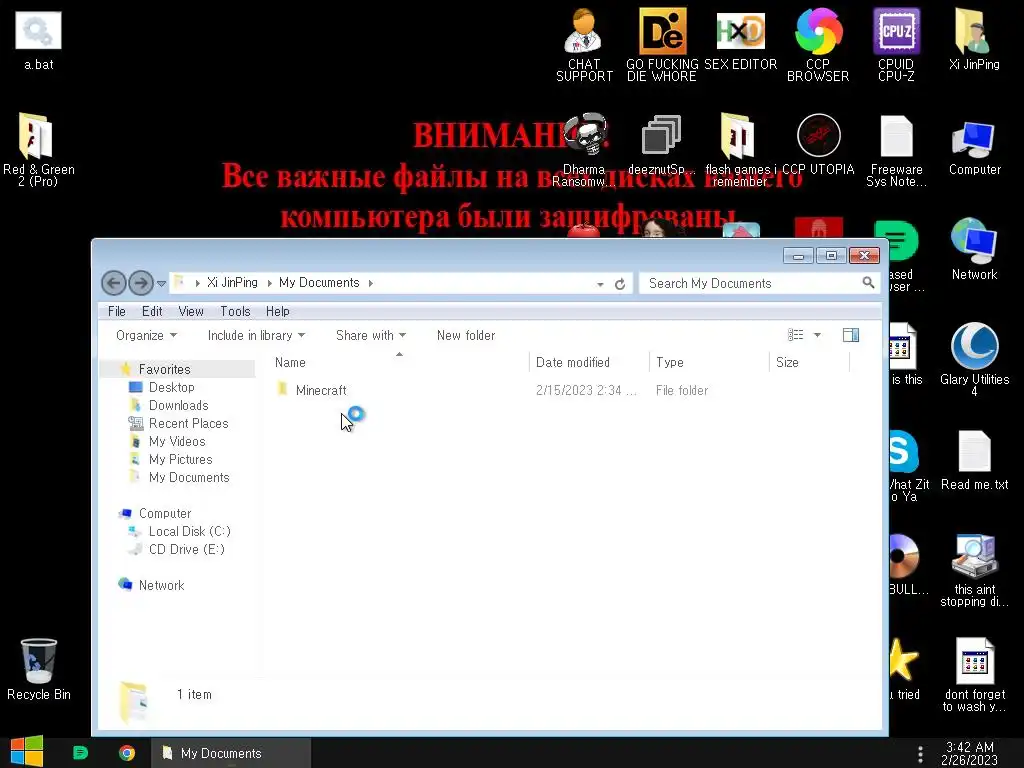Open Freeware Sys Note... file icon
1024x768 pixels.
coord(896,150)
